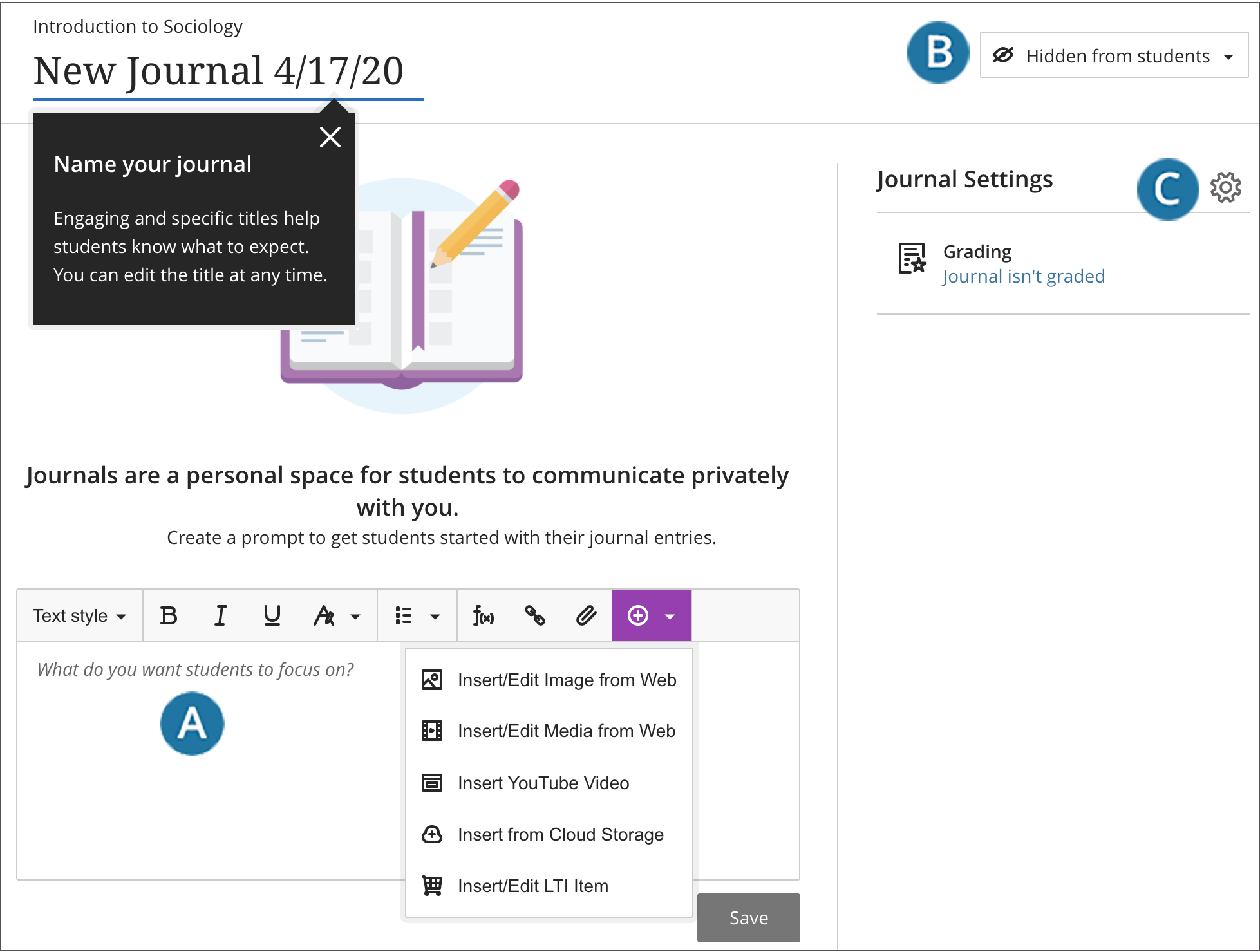
Task: Click the cloud storage icon
Action: coord(431,834)
